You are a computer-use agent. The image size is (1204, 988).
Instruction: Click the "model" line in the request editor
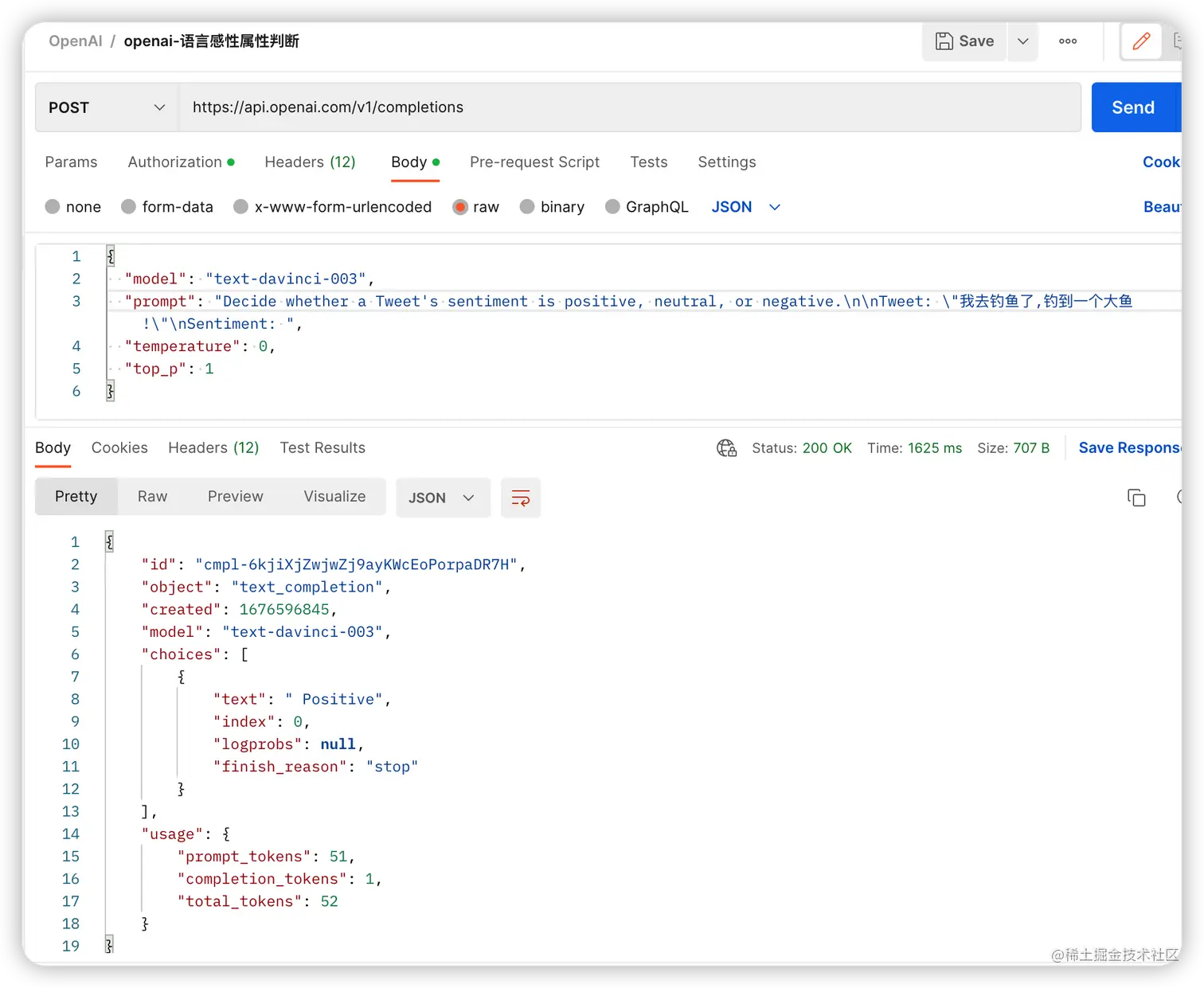[249, 279]
